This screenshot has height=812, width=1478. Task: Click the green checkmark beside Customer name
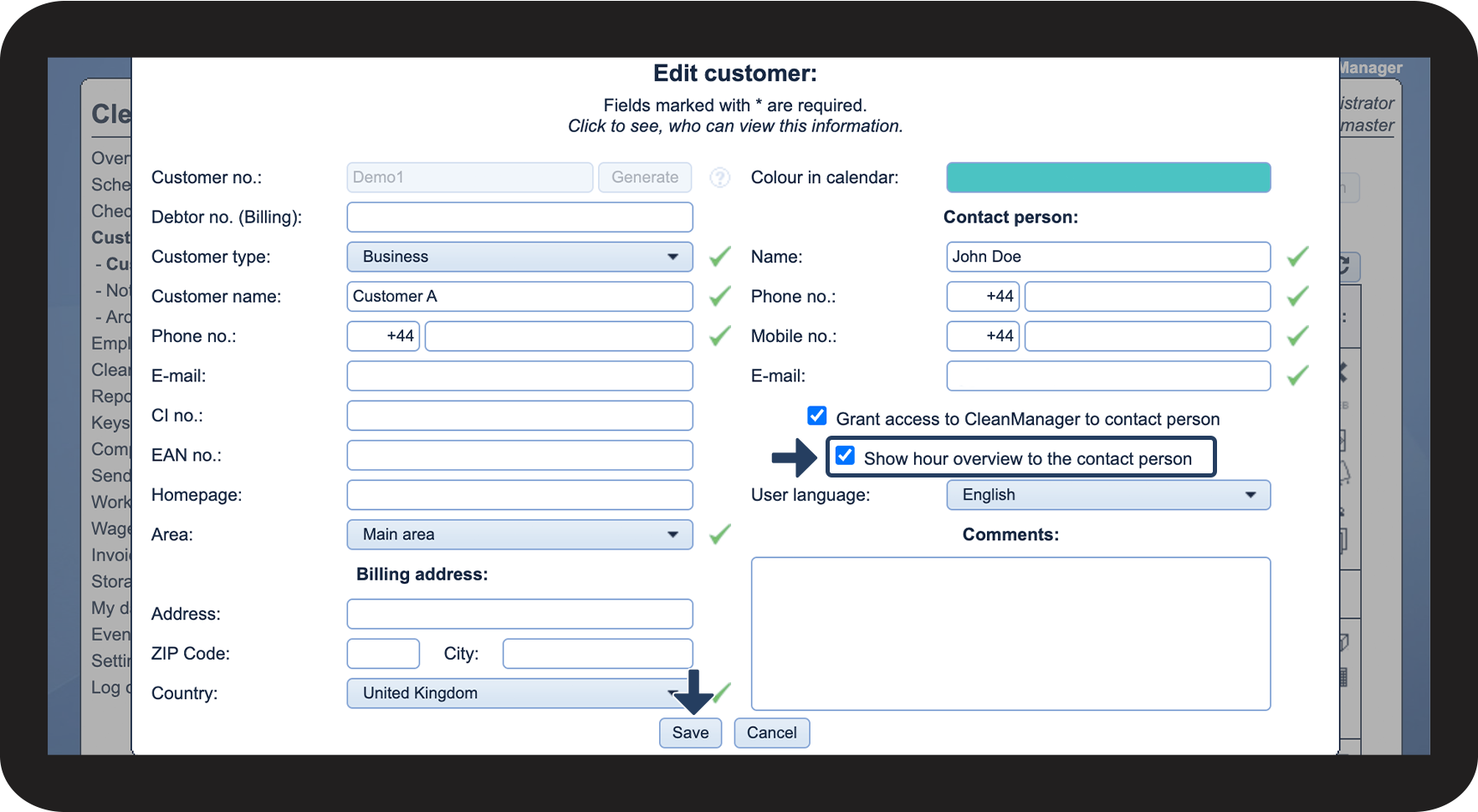point(720,296)
